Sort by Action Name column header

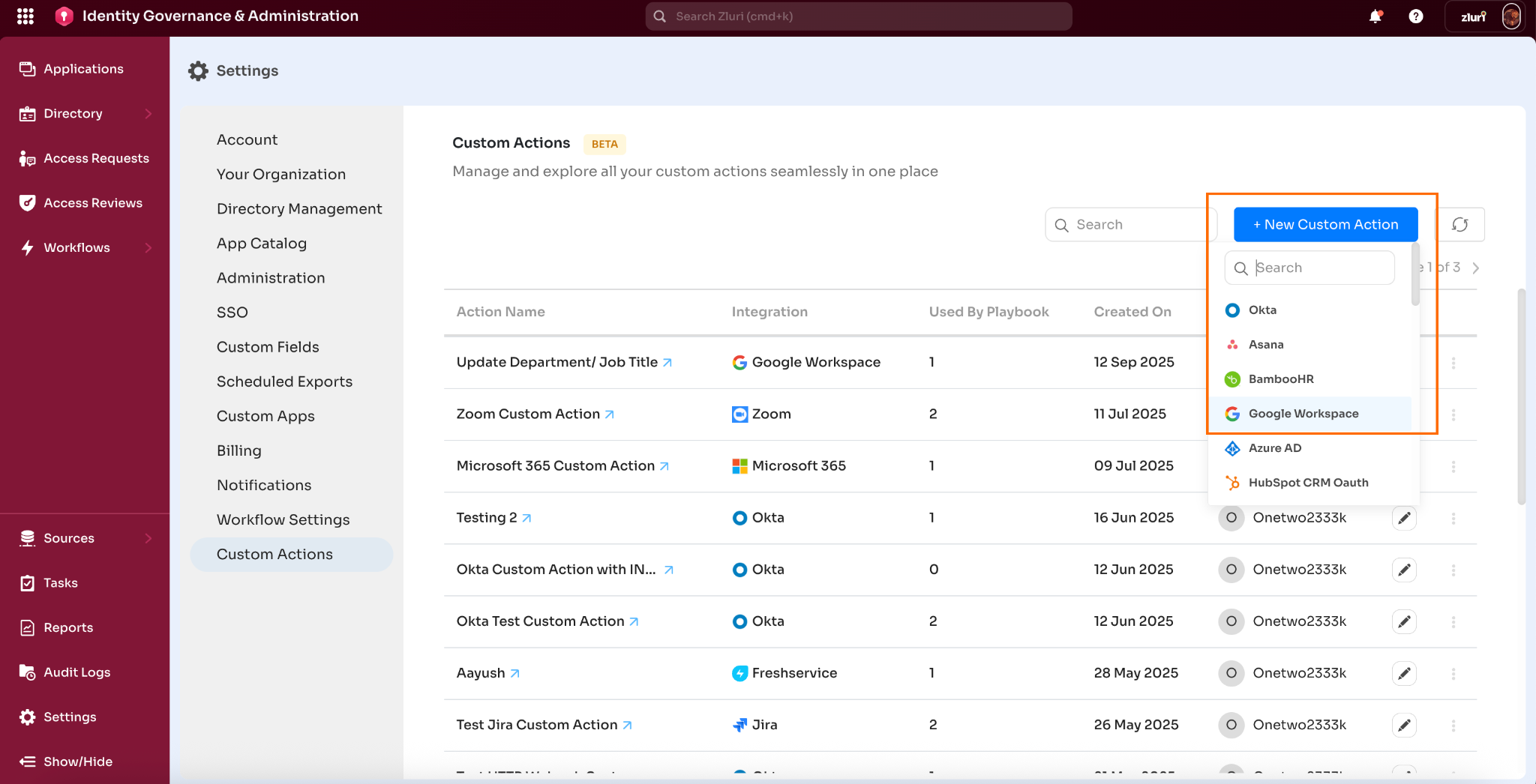coord(501,312)
